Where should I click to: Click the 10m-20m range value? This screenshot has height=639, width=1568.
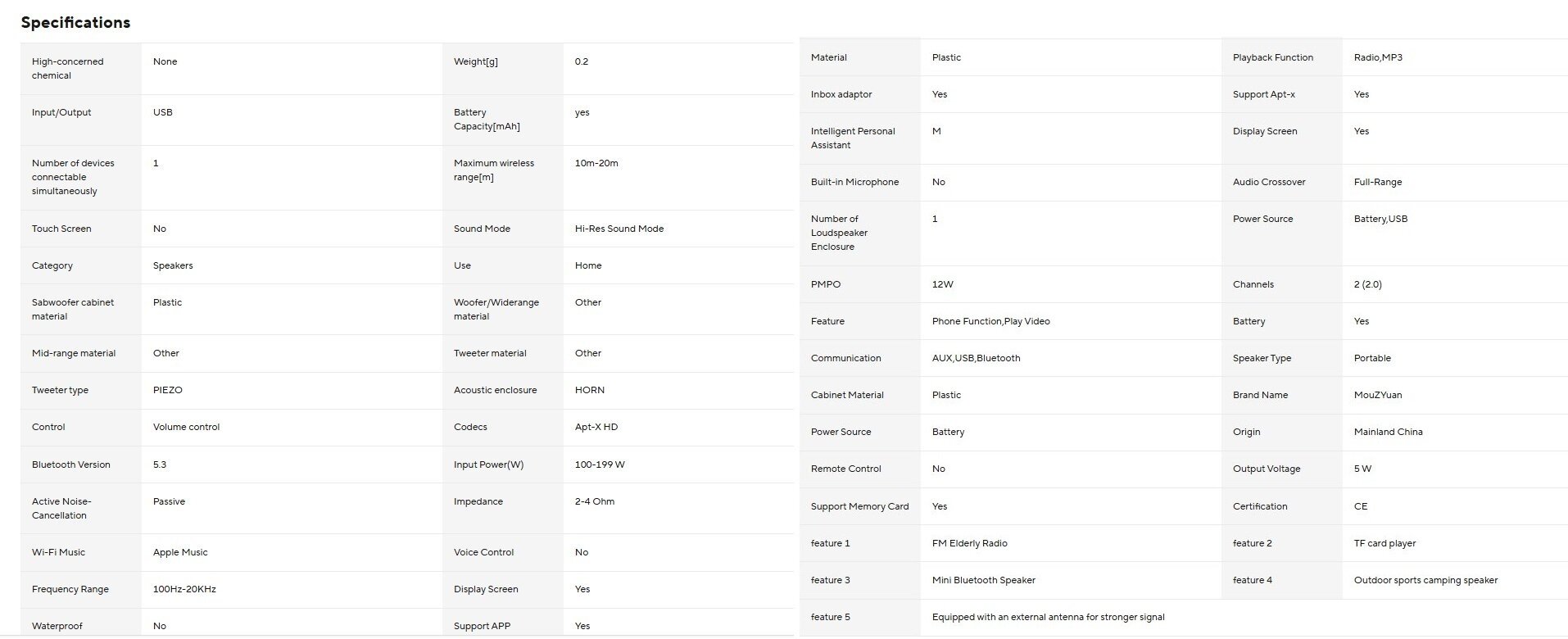click(596, 163)
